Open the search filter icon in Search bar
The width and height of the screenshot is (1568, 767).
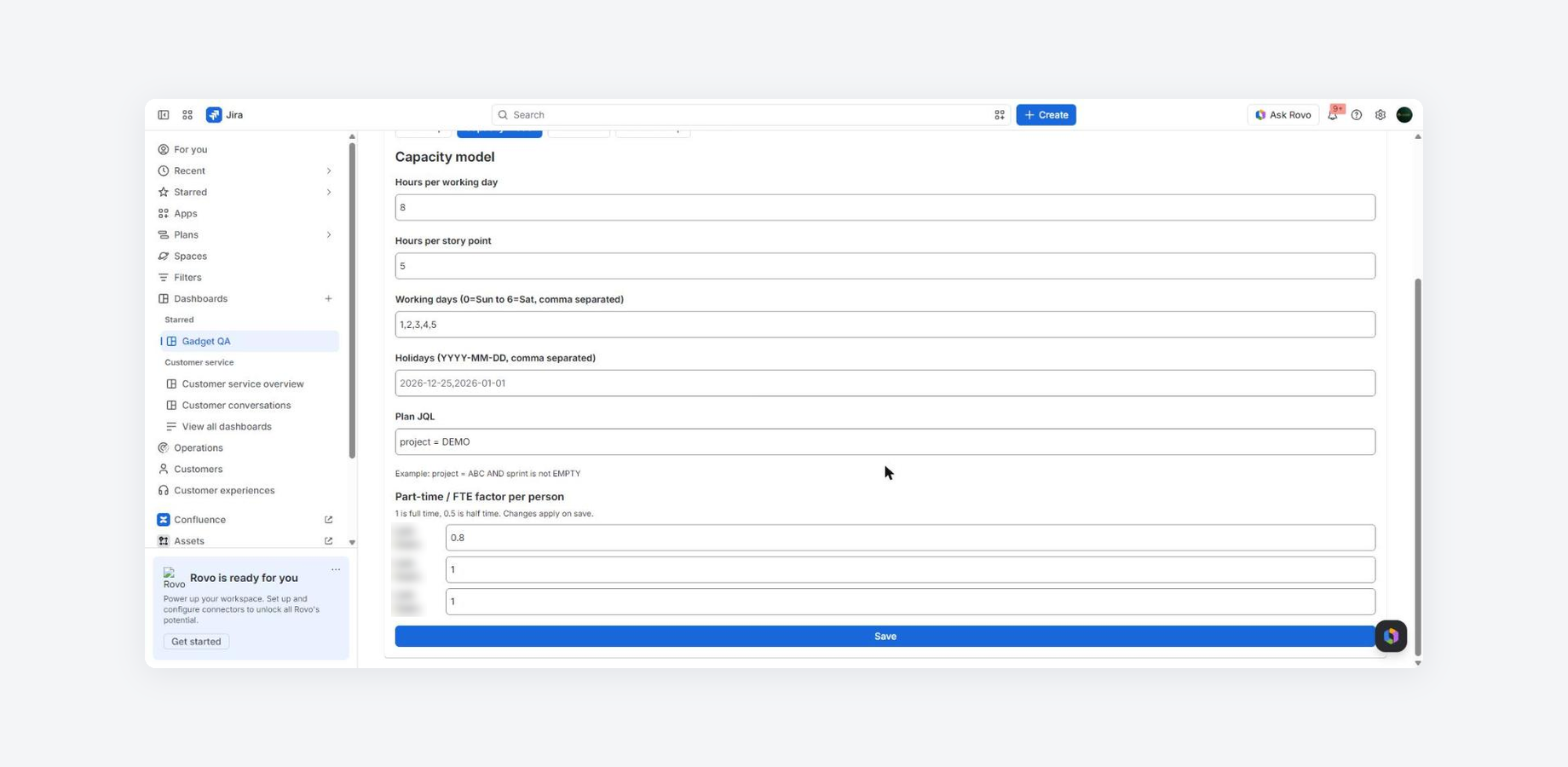999,115
